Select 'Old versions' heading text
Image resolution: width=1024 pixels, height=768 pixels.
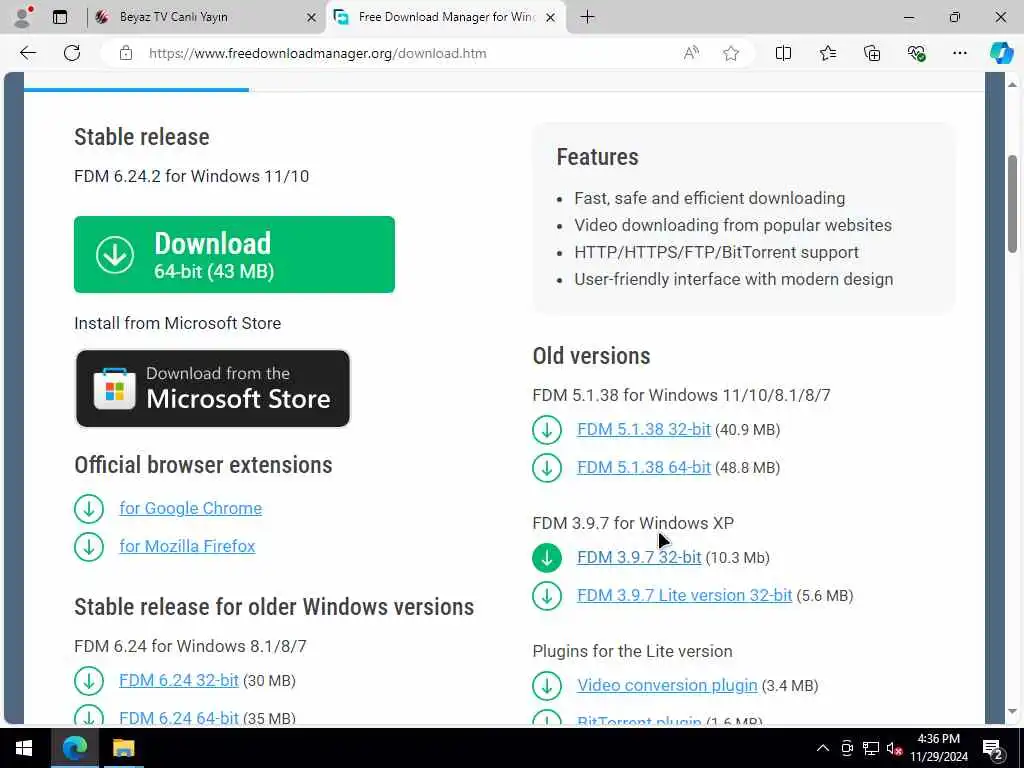tap(592, 356)
